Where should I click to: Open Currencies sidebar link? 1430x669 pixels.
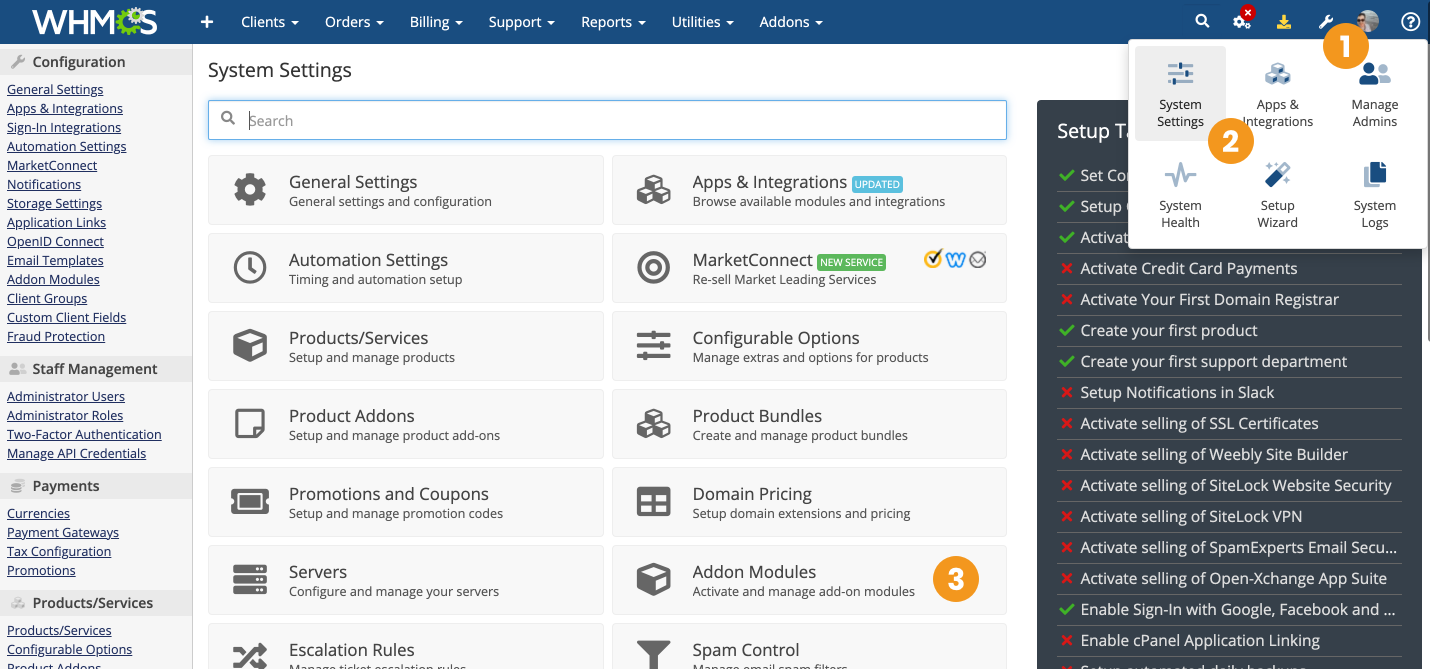pyautogui.click(x=38, y=513)
